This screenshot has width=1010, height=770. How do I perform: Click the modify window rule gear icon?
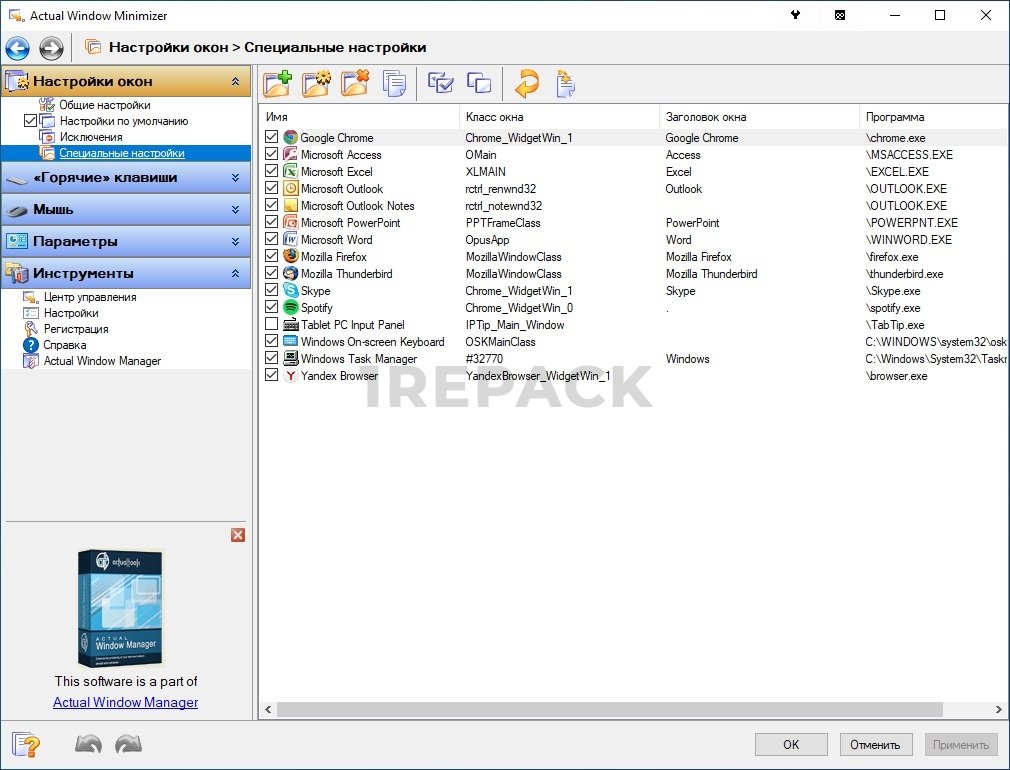316,83
